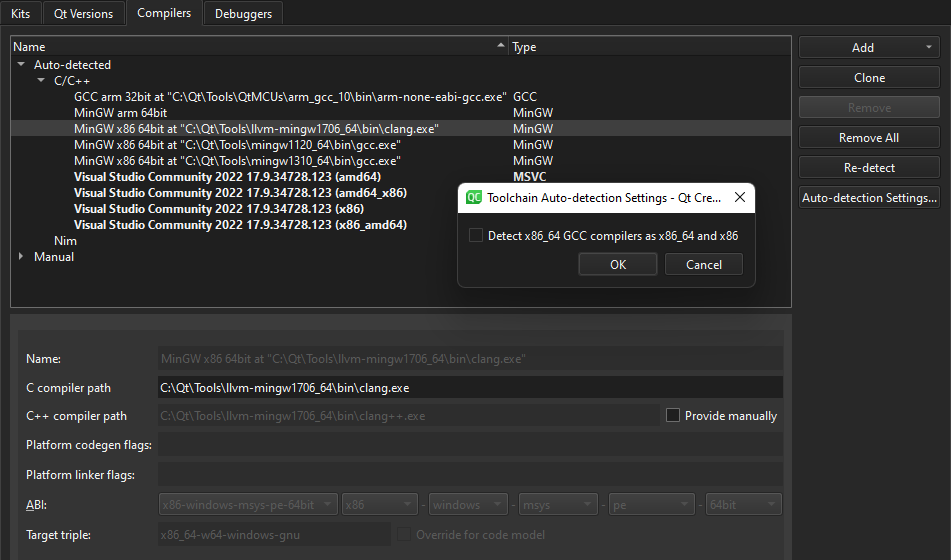Switch to the Kits tab

point(21,13)
